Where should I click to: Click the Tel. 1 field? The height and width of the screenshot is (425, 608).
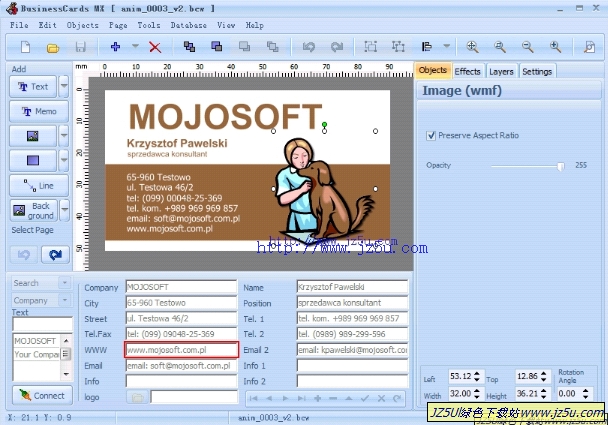(352, 318)
